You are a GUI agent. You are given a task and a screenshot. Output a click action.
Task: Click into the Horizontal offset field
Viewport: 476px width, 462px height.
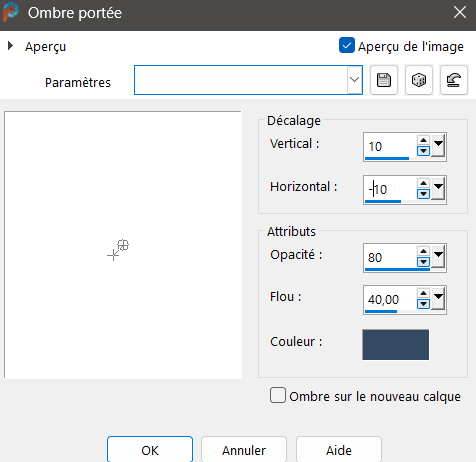(x=390, y=189)
